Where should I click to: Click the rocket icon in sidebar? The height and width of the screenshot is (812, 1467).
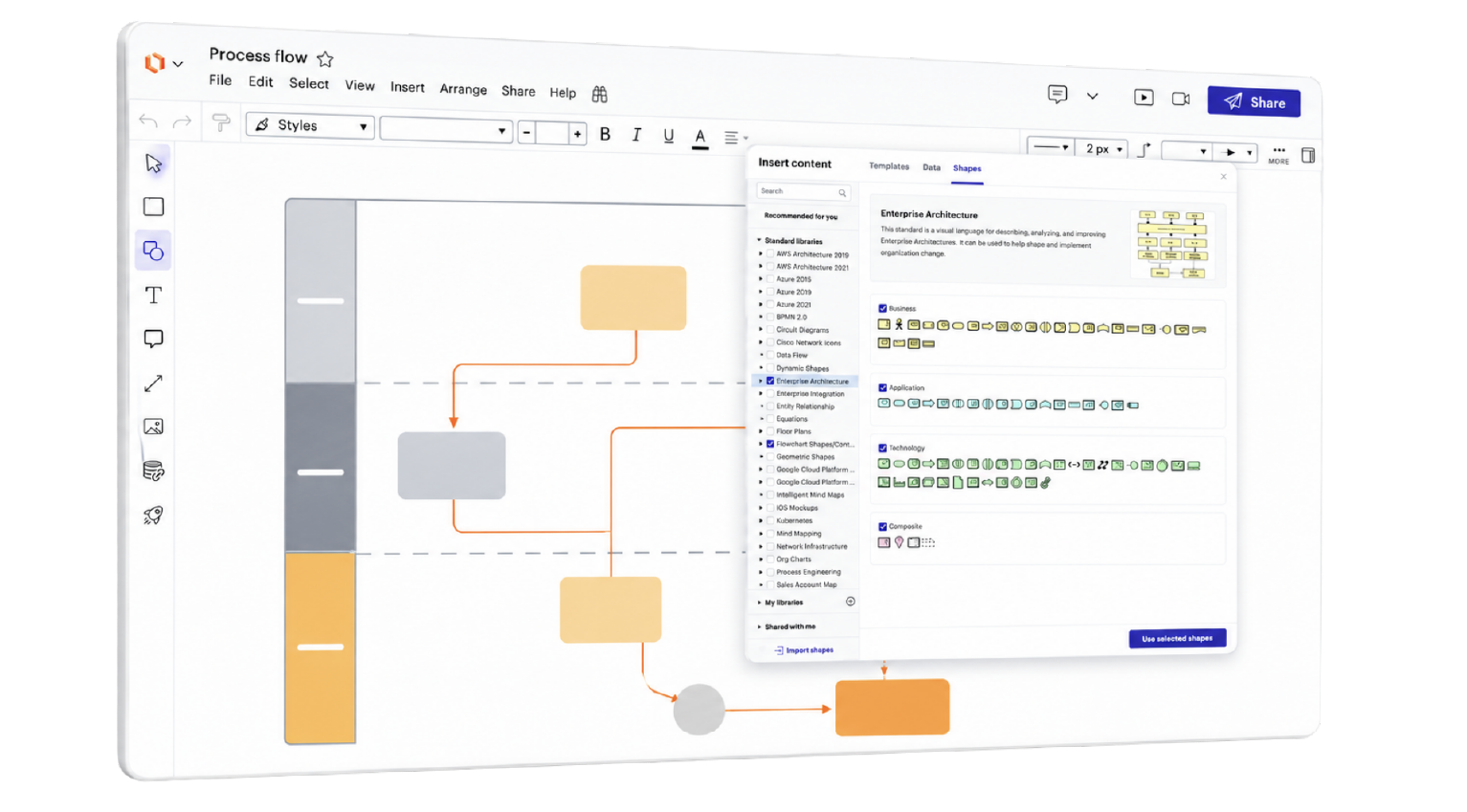coord(153,516)
